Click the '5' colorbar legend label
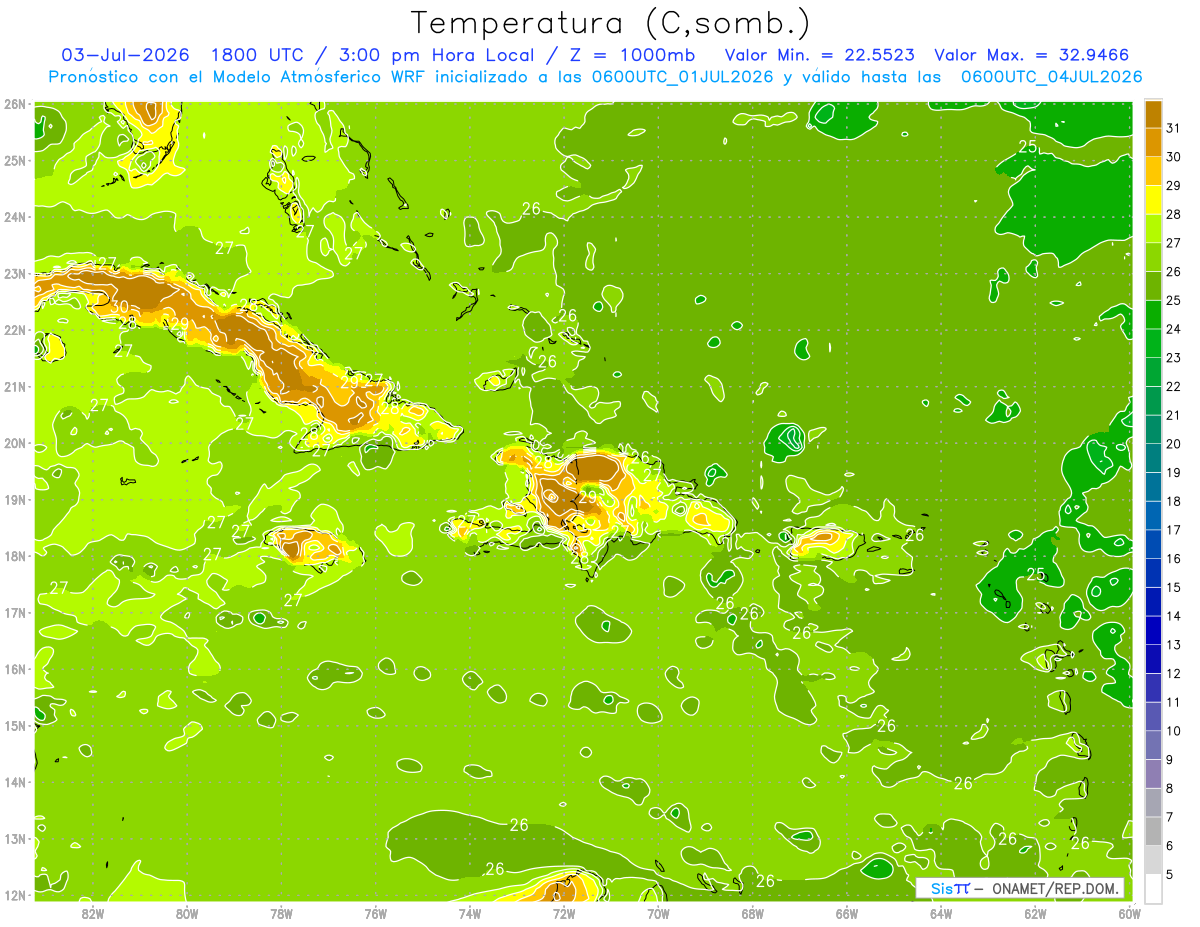Viewport: 1200px width, 927px height. pos(1169,875)
